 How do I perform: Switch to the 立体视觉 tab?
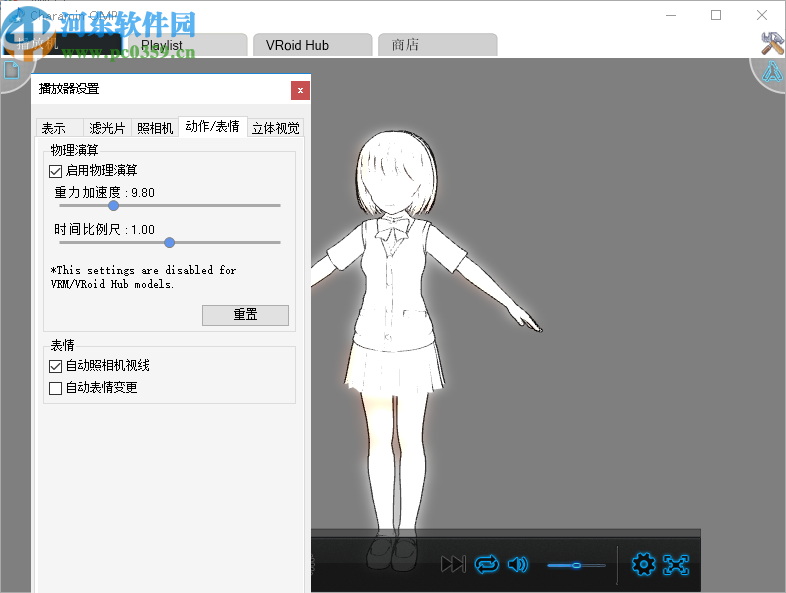tap(276, 128)
